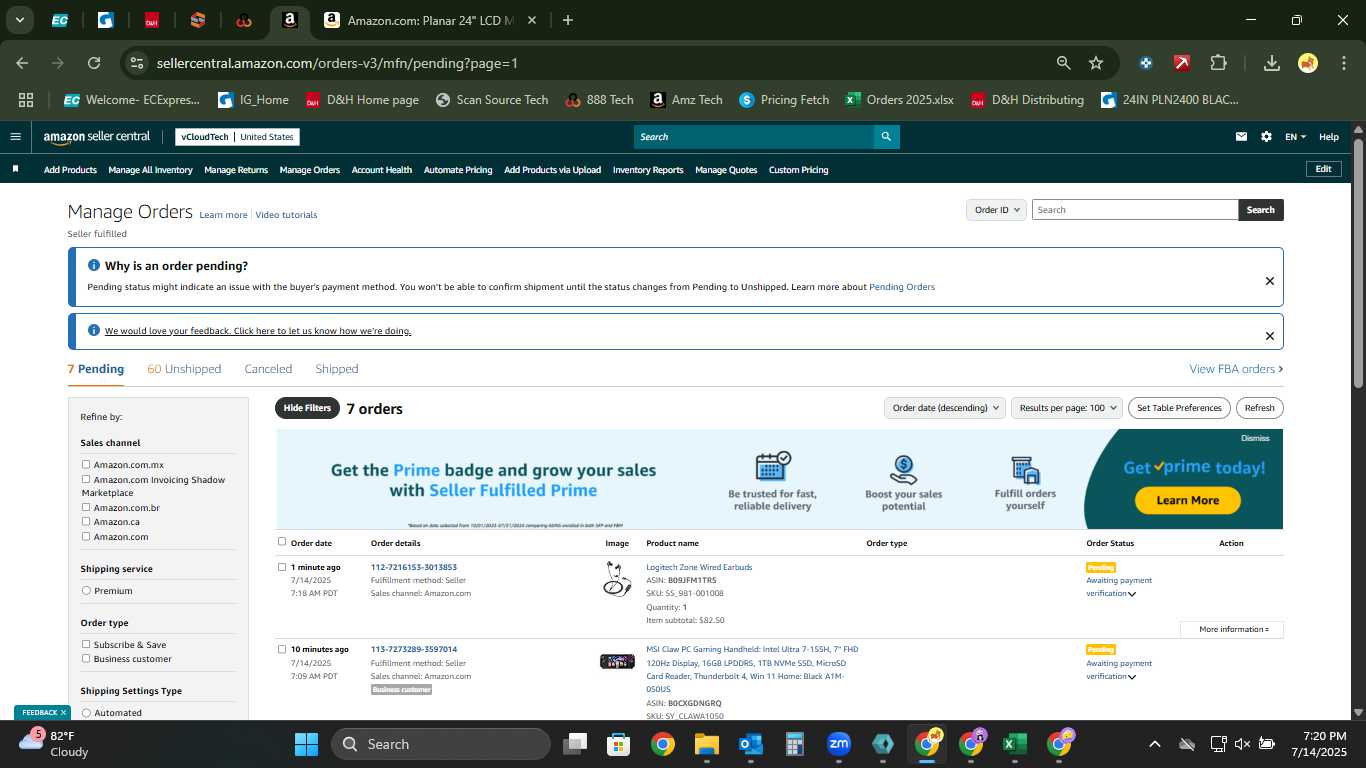Close the 'Why is an order pending' banner
This screenshot has width=1366, height=768.
tap(1270, 281)
